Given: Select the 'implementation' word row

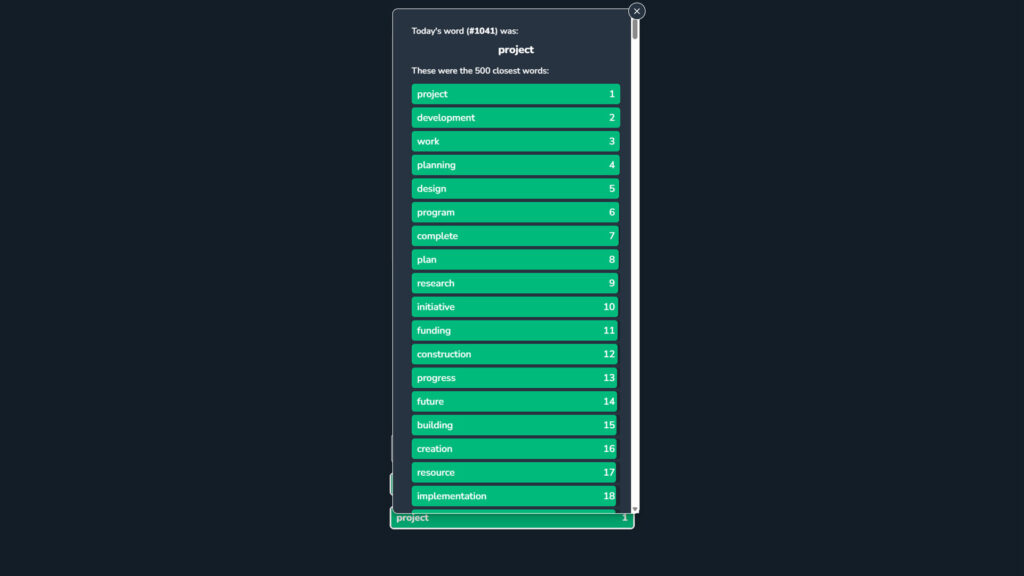Looking at the screenshot, I should [515, 496].
